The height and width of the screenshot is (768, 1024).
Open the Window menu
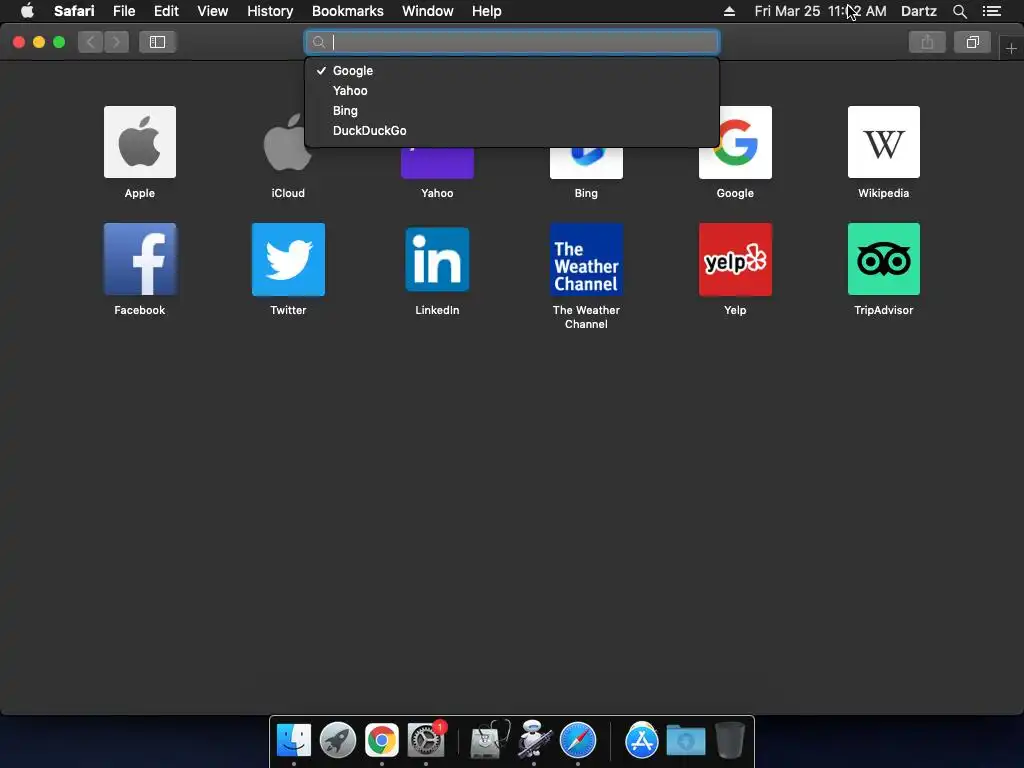(x=428, y=11)
